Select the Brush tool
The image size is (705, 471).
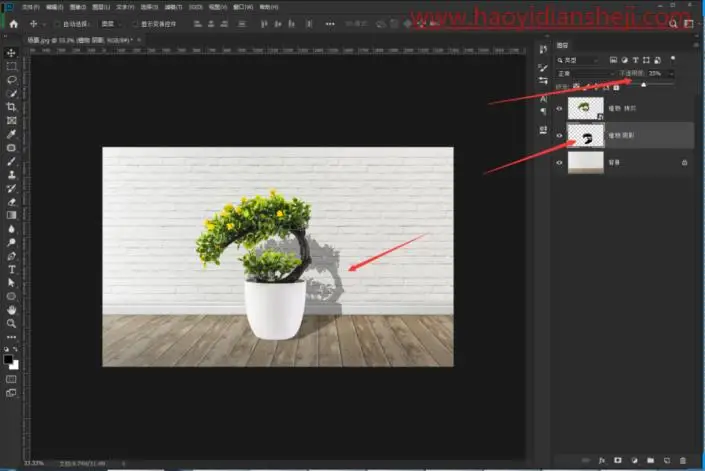(x=11, y=161)
